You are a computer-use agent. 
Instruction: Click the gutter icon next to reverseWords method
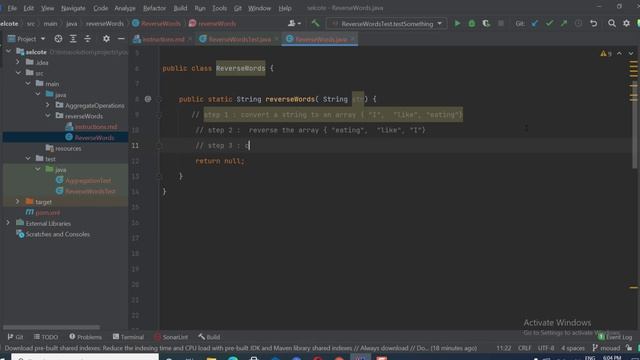pyautogui.click(x=148, y=99)
